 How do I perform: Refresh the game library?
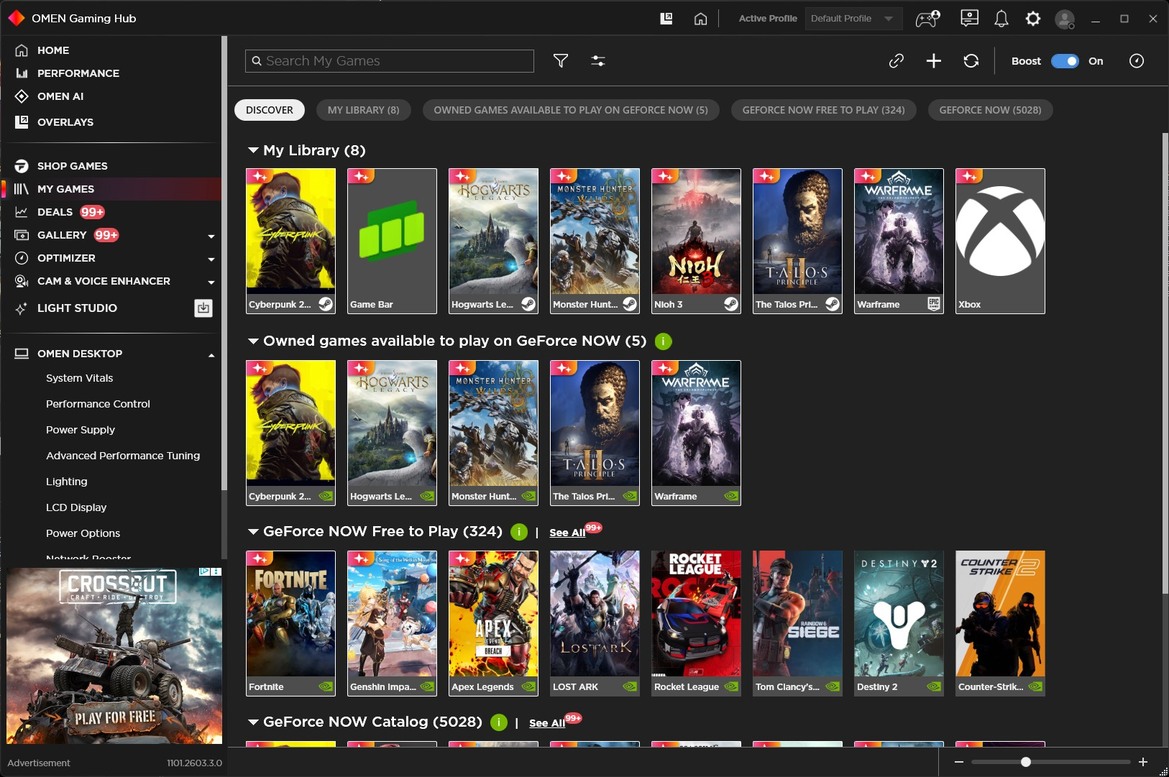point(971,61)
